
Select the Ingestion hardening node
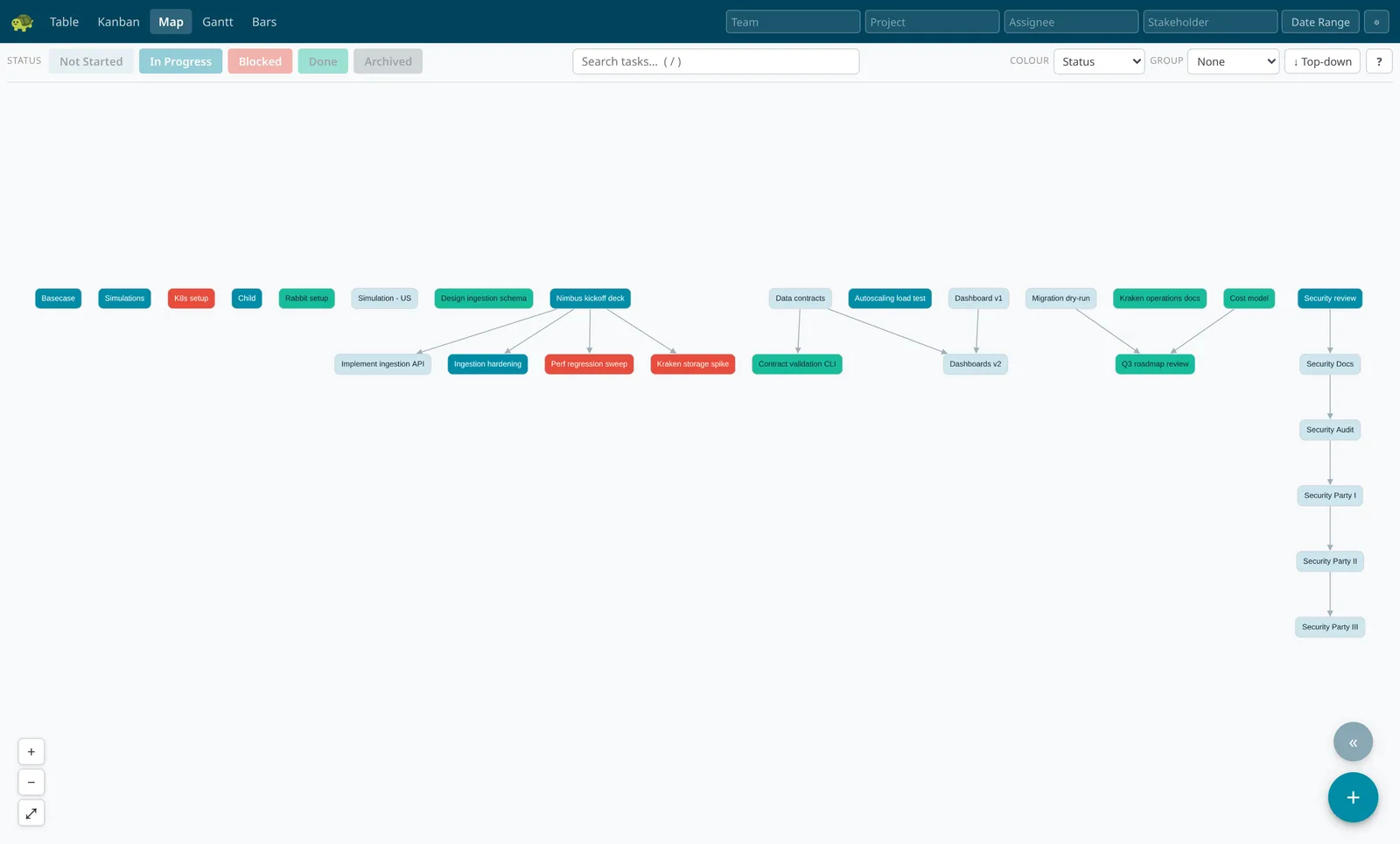point(487,364)
